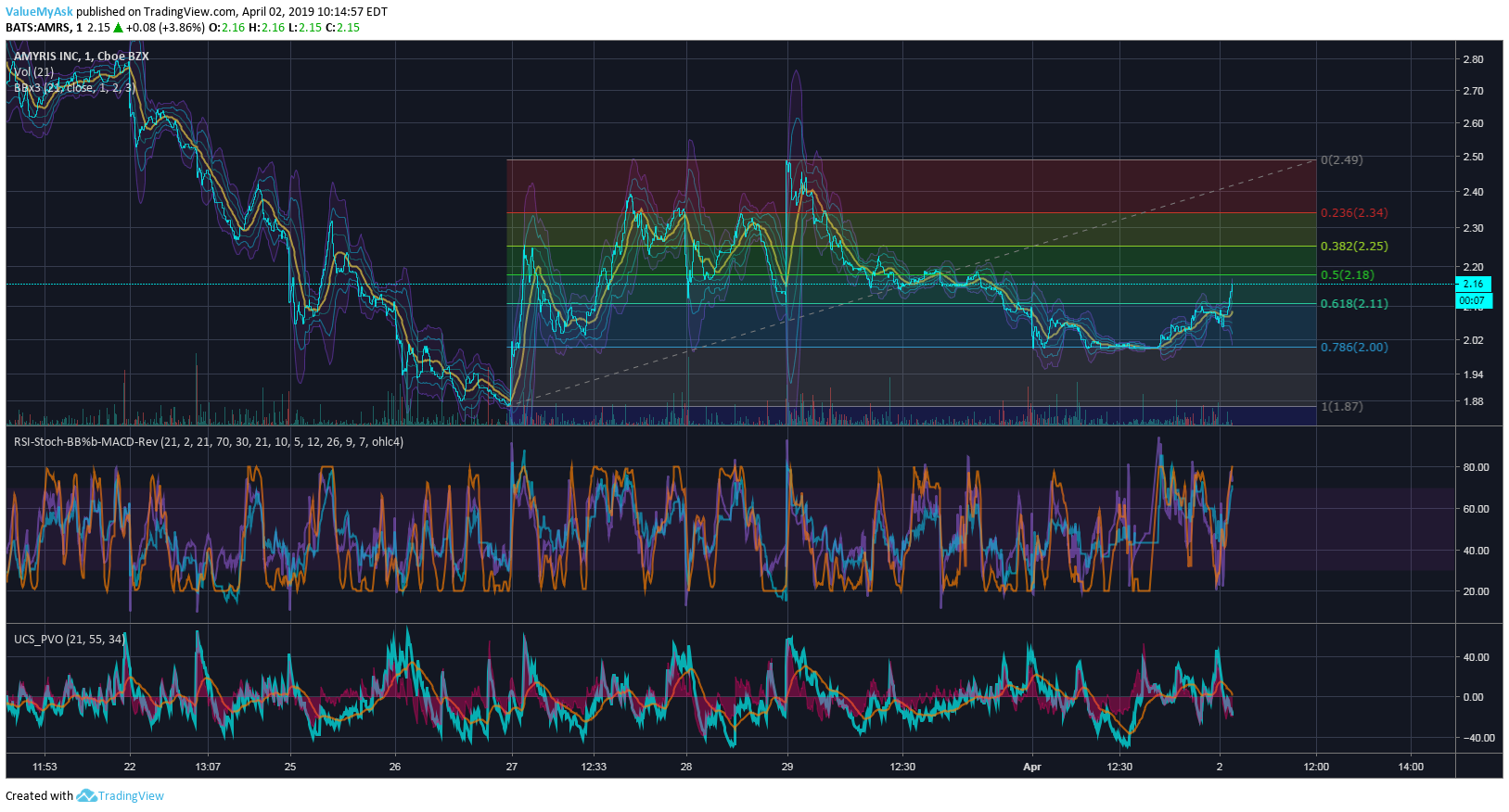Click the 00:07 countdown timer tag
Viewport: 1509px width, 812px height.
[1473, 300]
